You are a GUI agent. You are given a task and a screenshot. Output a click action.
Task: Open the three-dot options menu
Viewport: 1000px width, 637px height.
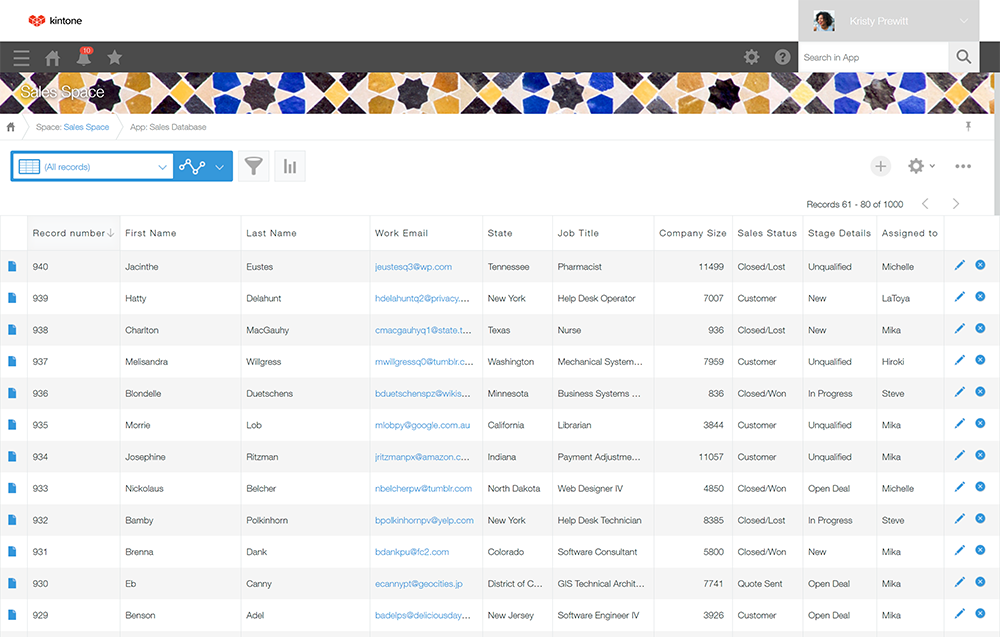[x=963, y=167]
